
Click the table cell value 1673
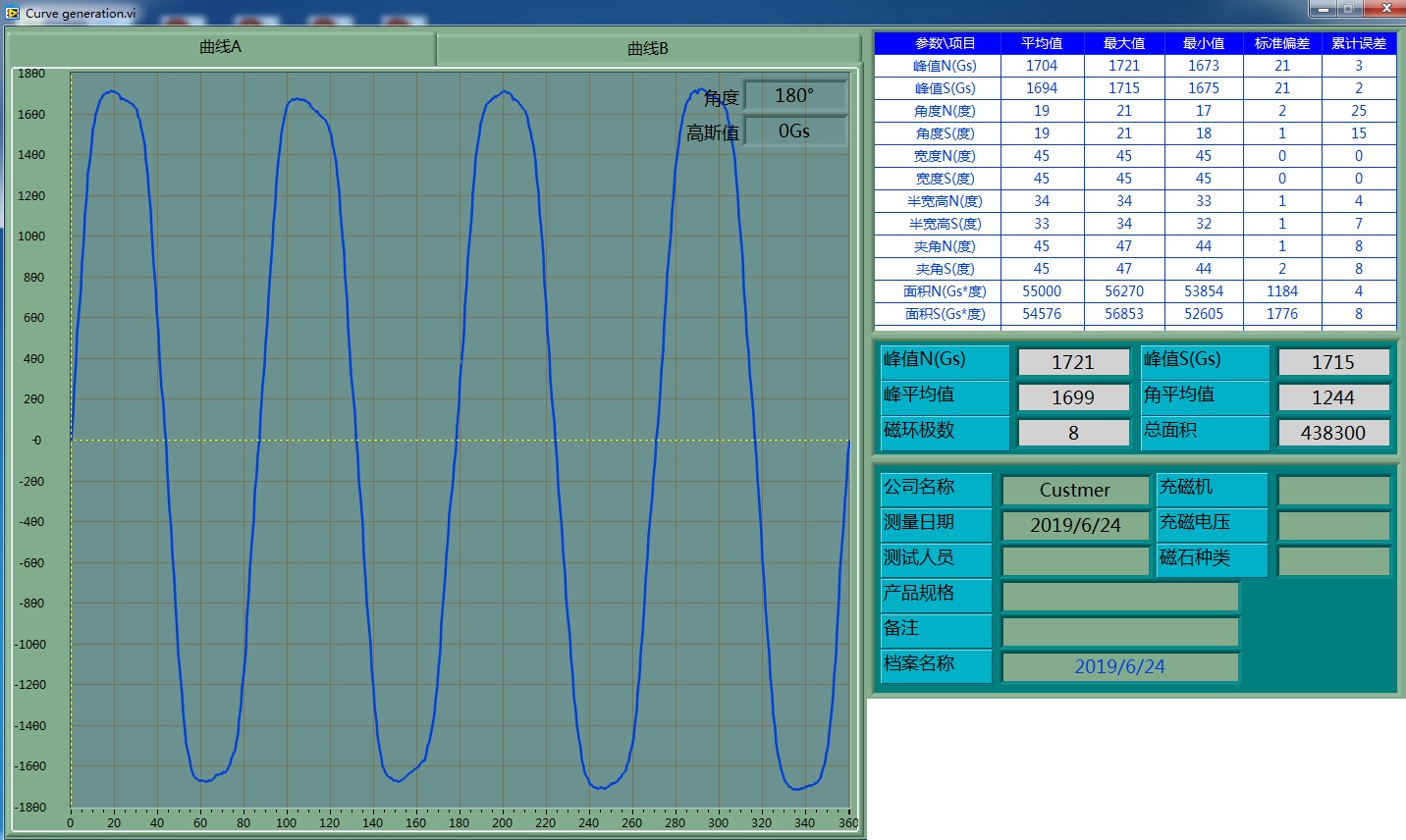click(1204, 66)
